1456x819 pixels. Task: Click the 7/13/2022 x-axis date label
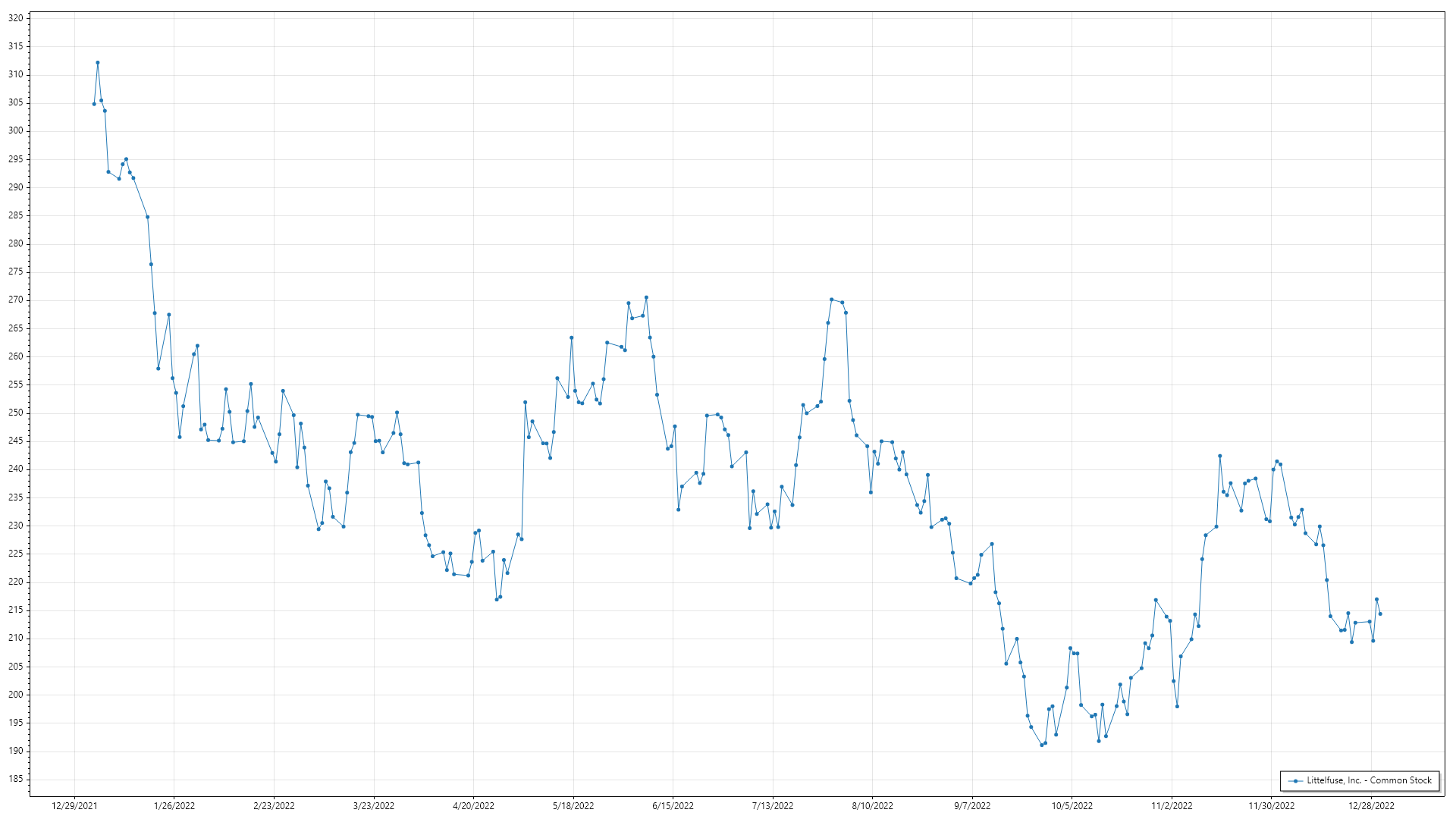(x=773, y=805)
